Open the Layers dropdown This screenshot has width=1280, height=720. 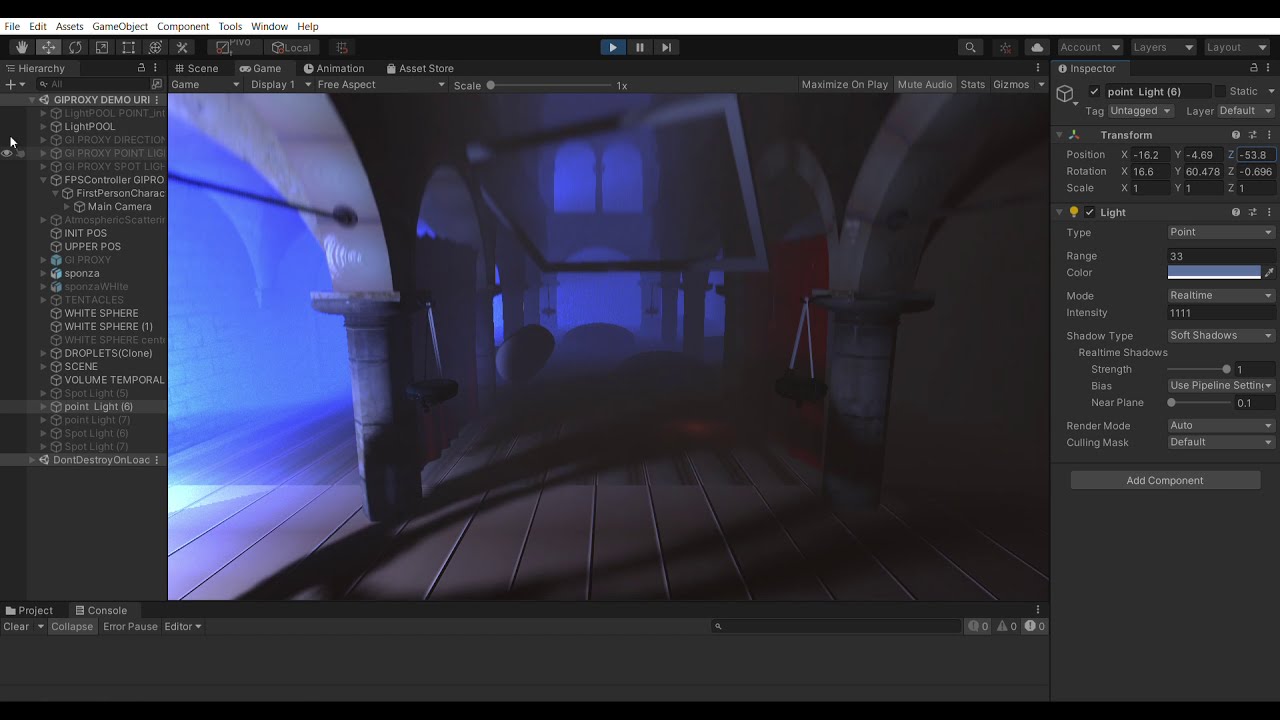point(1163,47)
